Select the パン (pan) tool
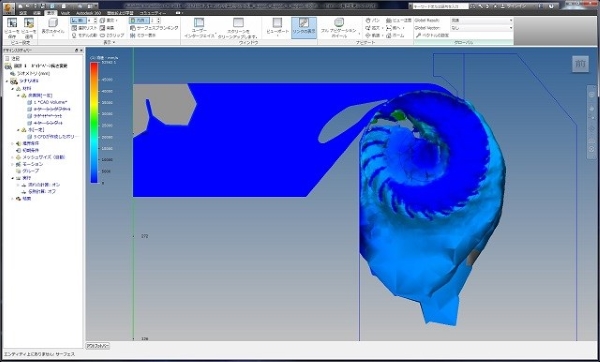The height and width of the screenshot is (362, 600). coord(372,20)
